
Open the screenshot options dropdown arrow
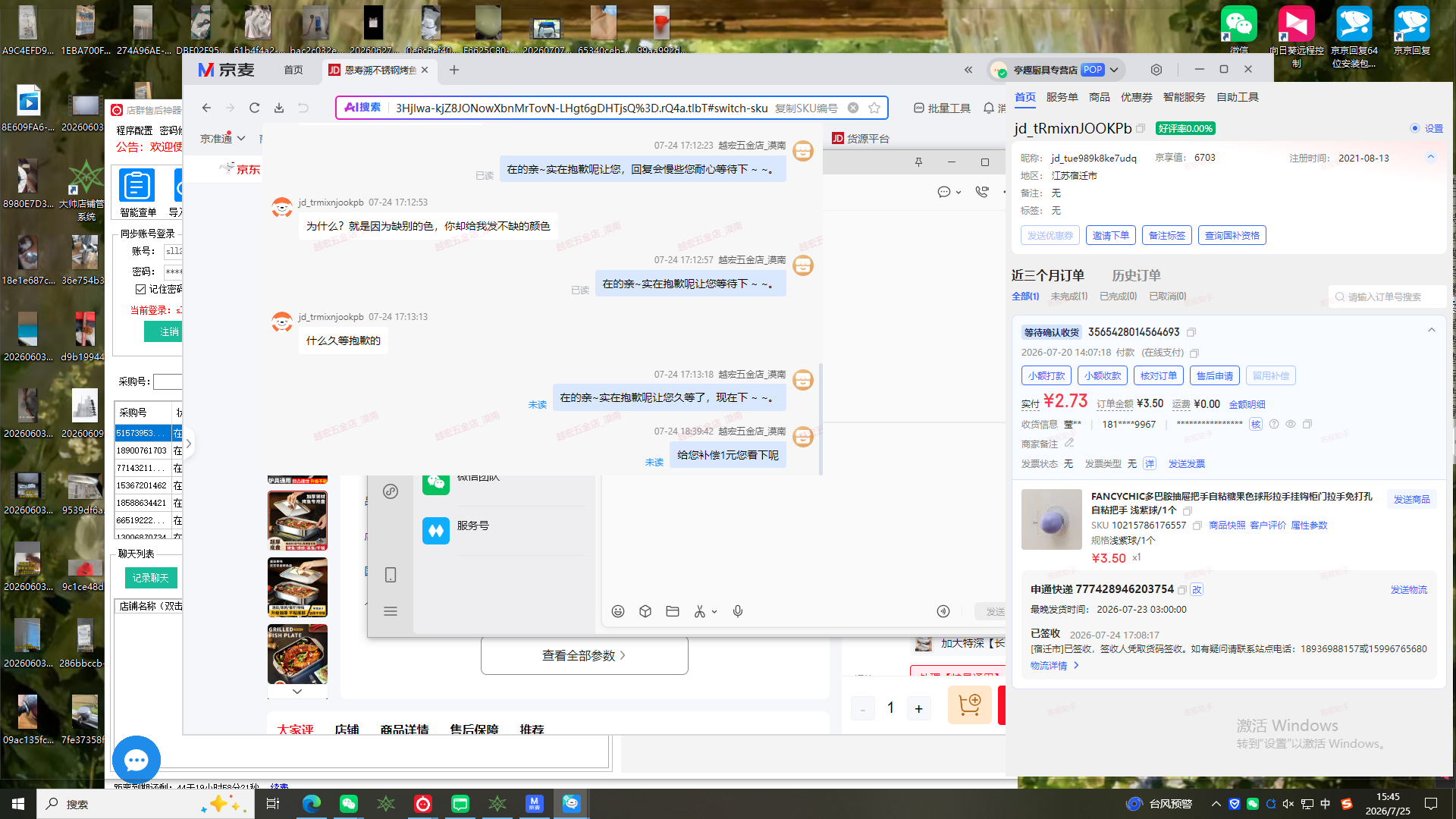714,612
